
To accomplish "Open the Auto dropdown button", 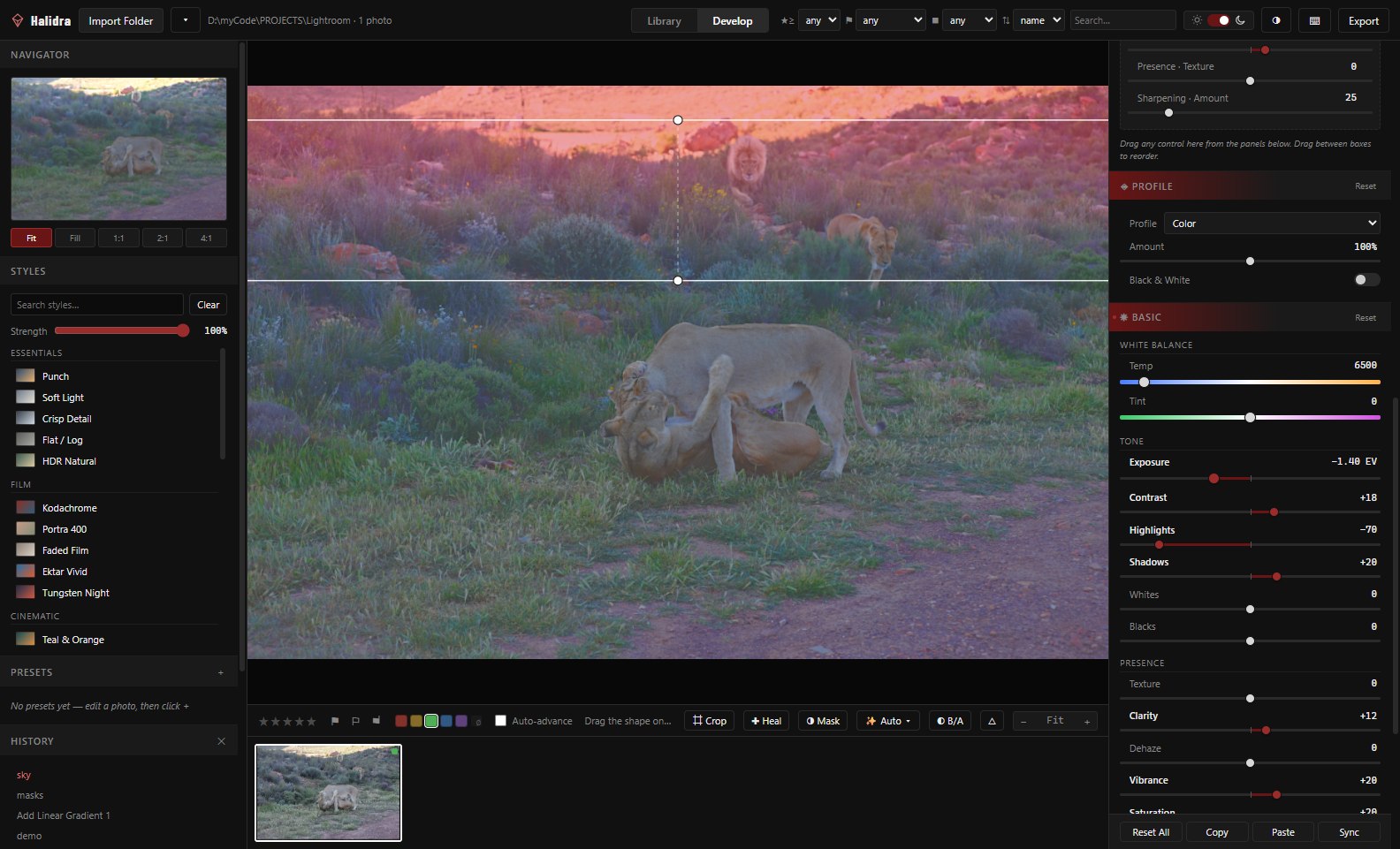I will [x=887, y=721].
